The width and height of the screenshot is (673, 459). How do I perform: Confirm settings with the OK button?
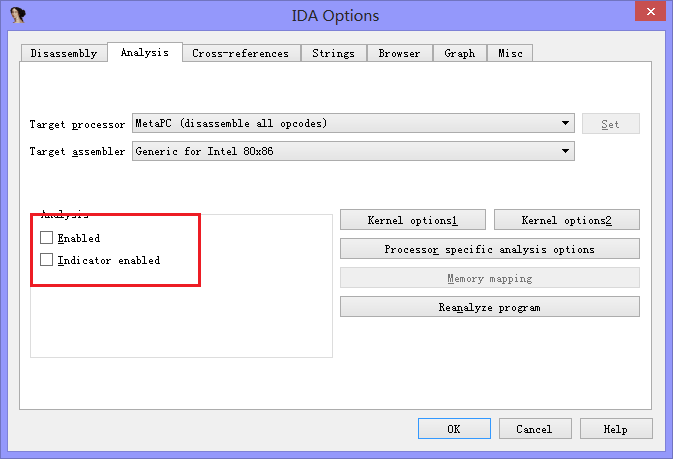[x=453, y=429]
